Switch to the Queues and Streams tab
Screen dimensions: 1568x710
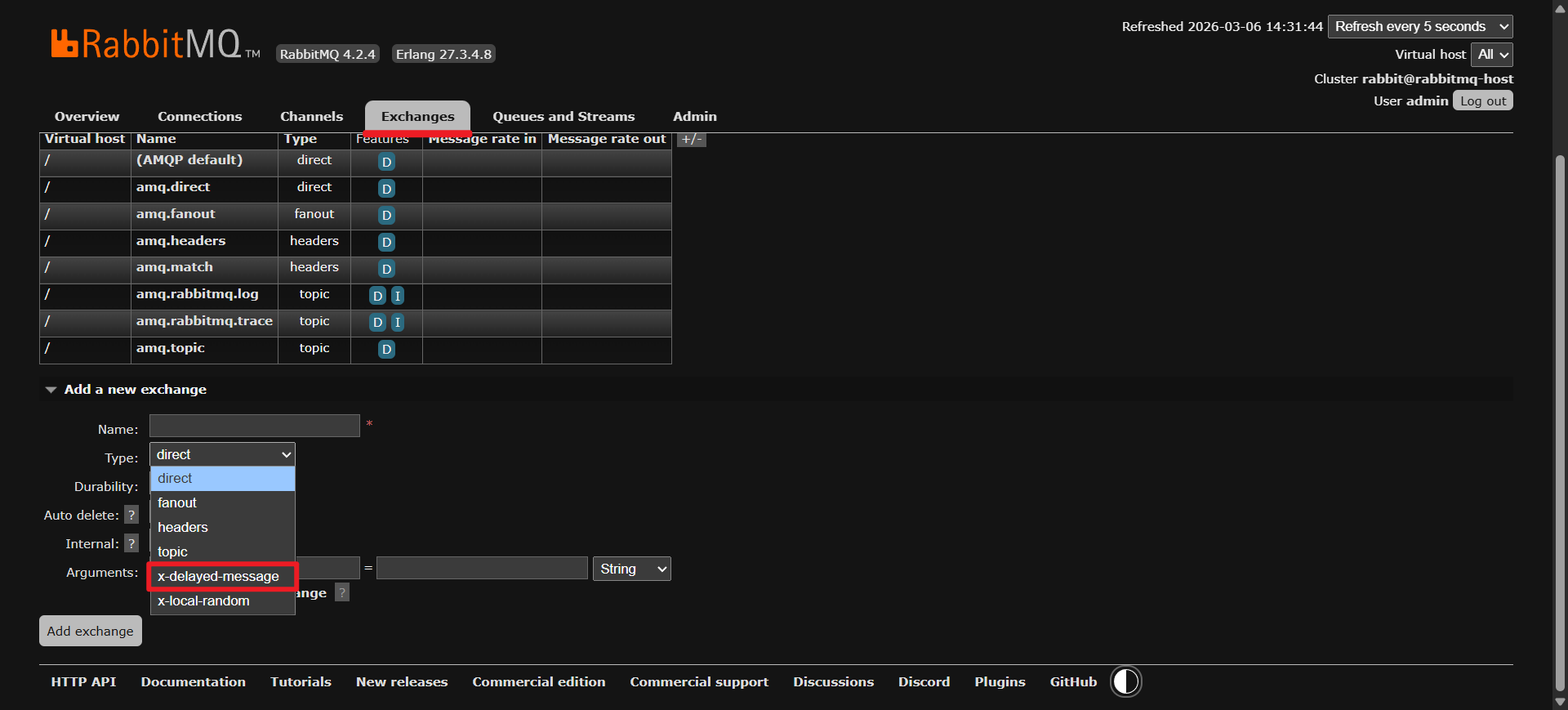coord(563,117)
